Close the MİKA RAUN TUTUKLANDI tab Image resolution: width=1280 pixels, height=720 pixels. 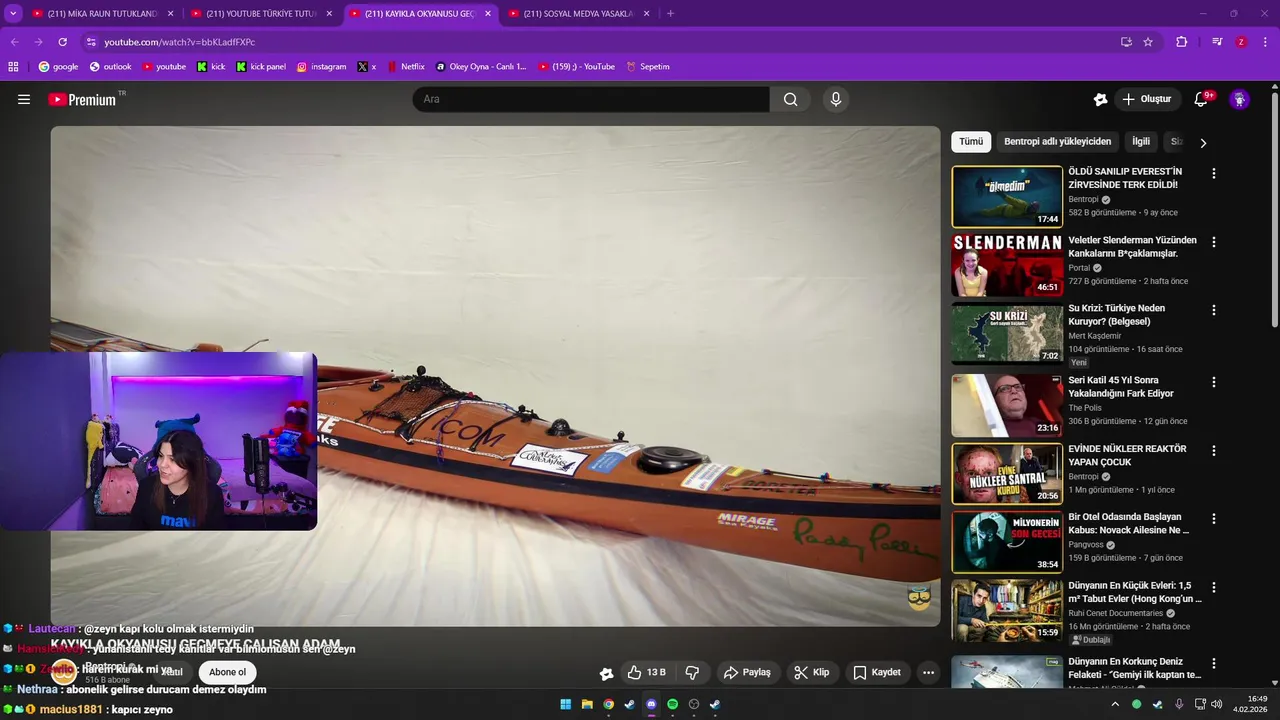point(170,14)
